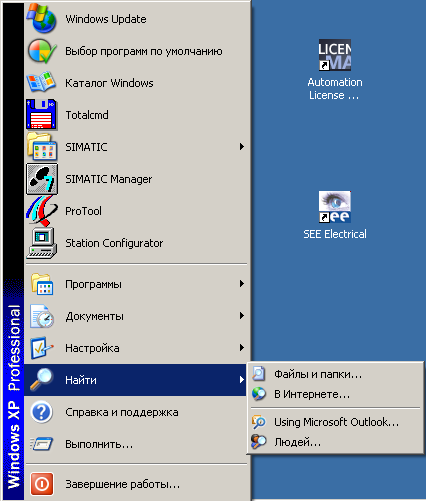Open Station Configurator menu entry
Viewport: 426px width, 501px height.
(x=136, y=243)
